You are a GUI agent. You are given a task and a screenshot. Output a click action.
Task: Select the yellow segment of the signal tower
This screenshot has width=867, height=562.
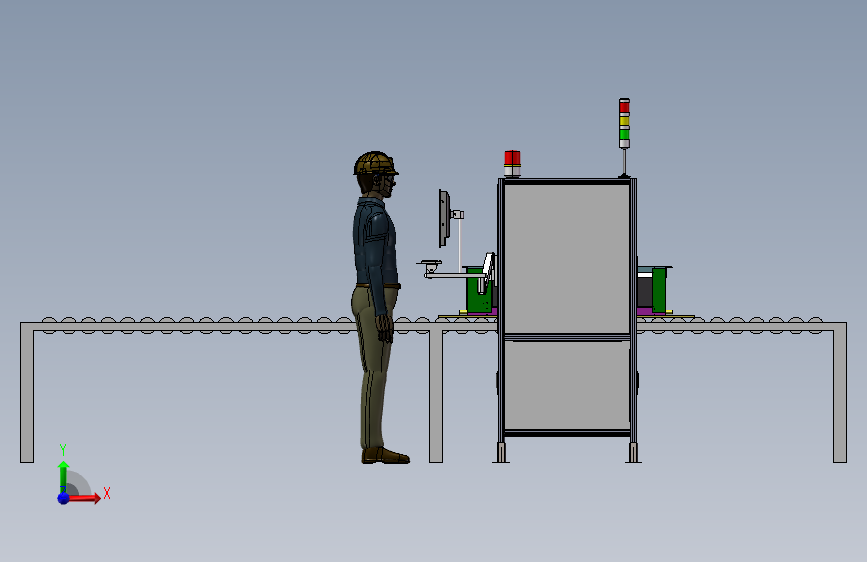tap(624, 121)
